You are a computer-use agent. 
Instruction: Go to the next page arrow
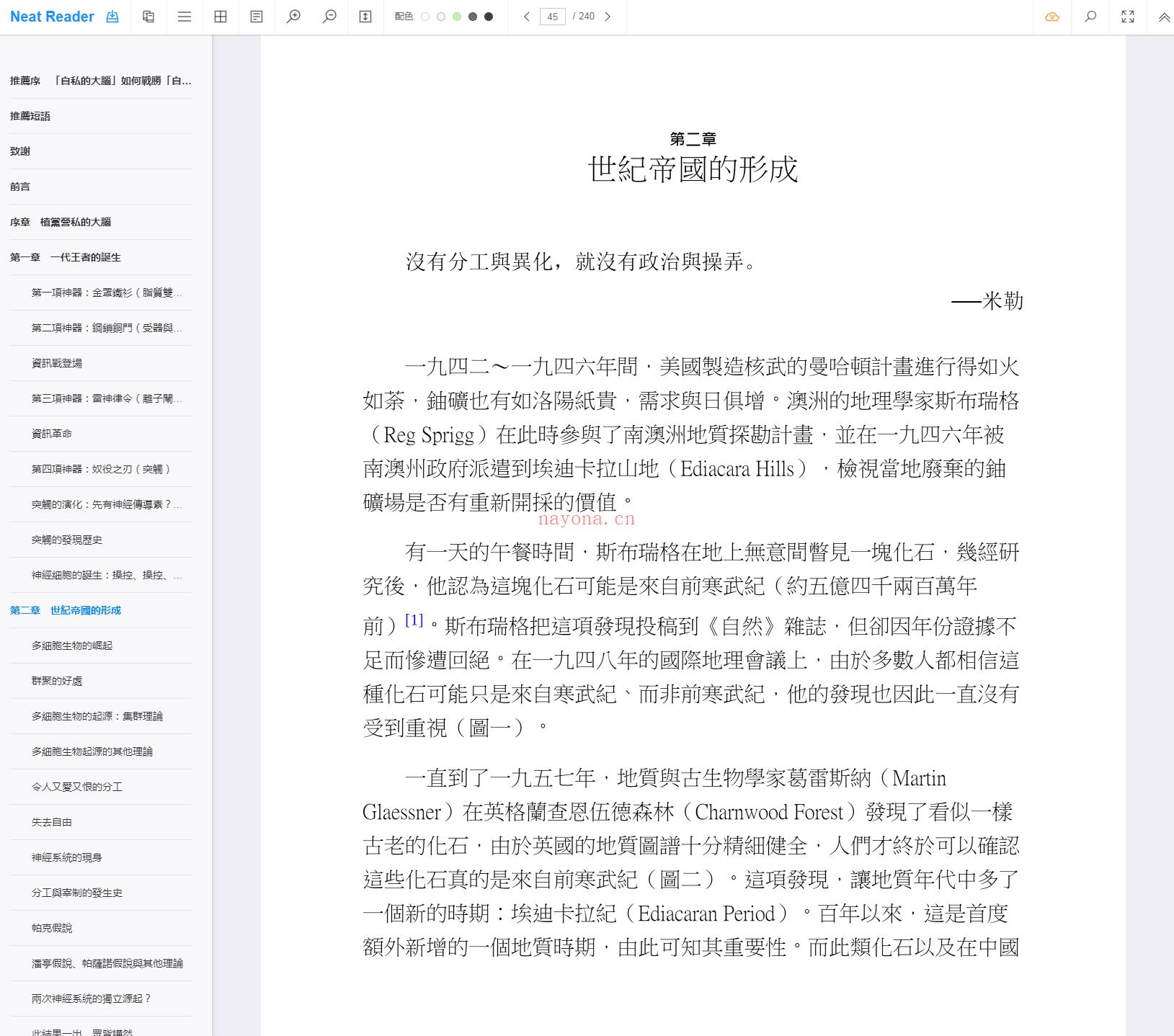click(x=608, y=17)
